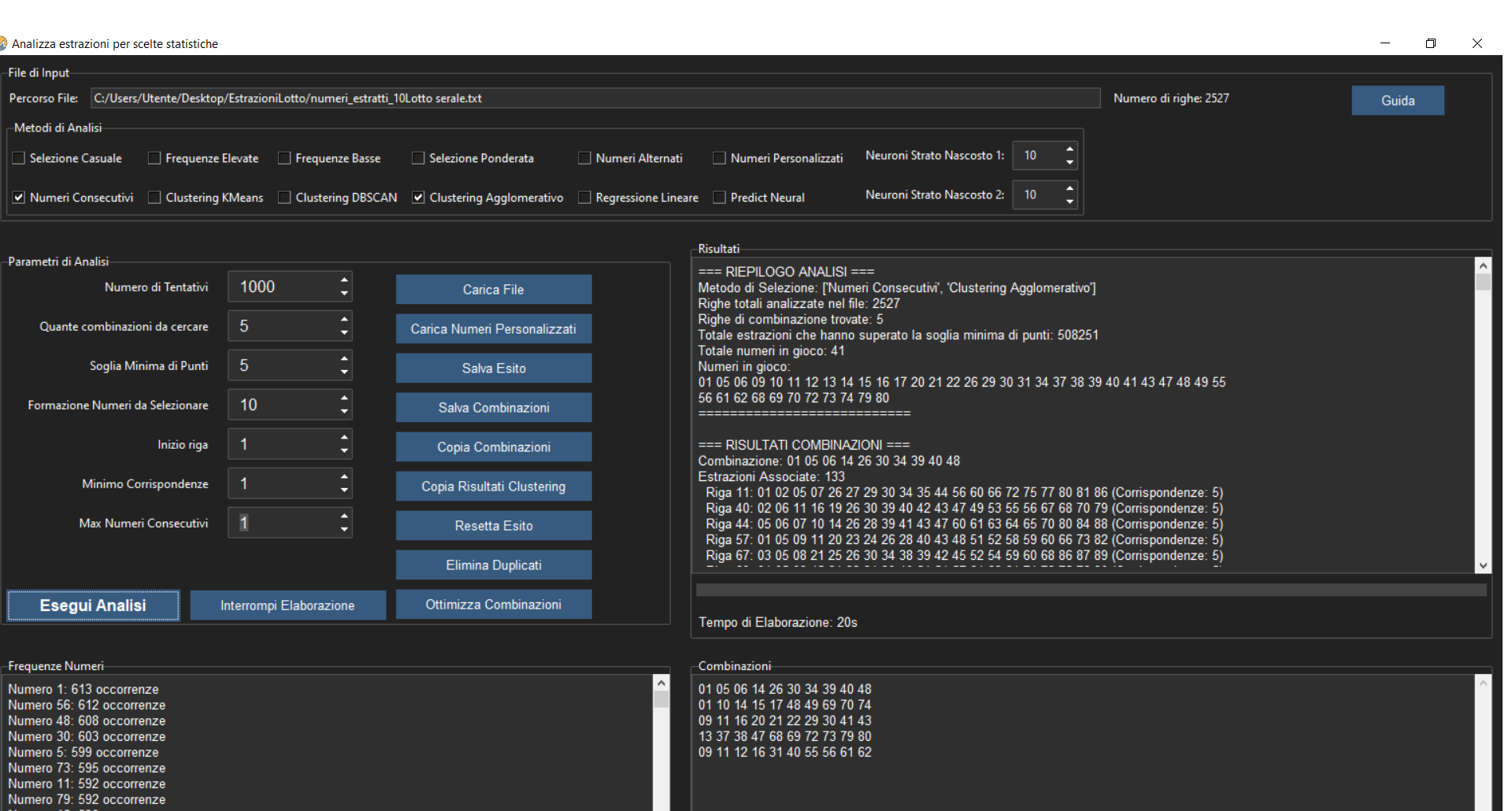Increment Neuroni Strato Nascosto 1 value
This screenshot has width=1512, height=811.
click(x=1069, y=149)
